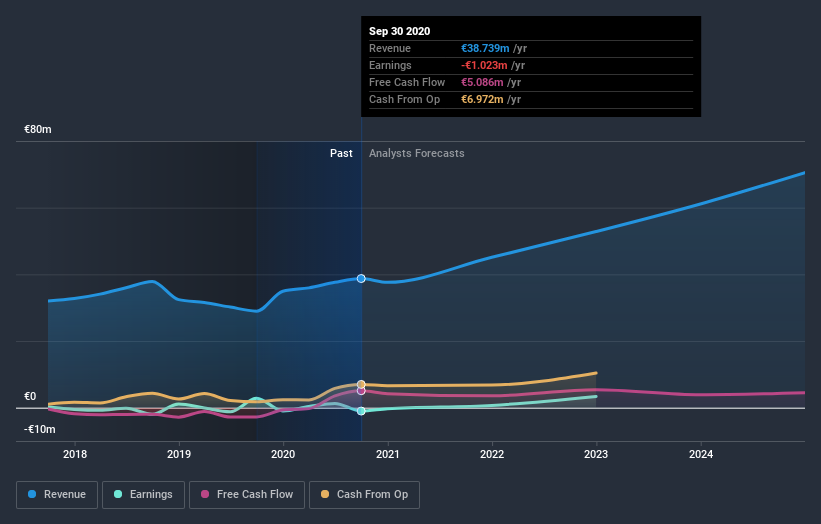Click the 2022 x-axis label
Image resolution: width=821 pixels, height=524 pixels.
point(492,454)
